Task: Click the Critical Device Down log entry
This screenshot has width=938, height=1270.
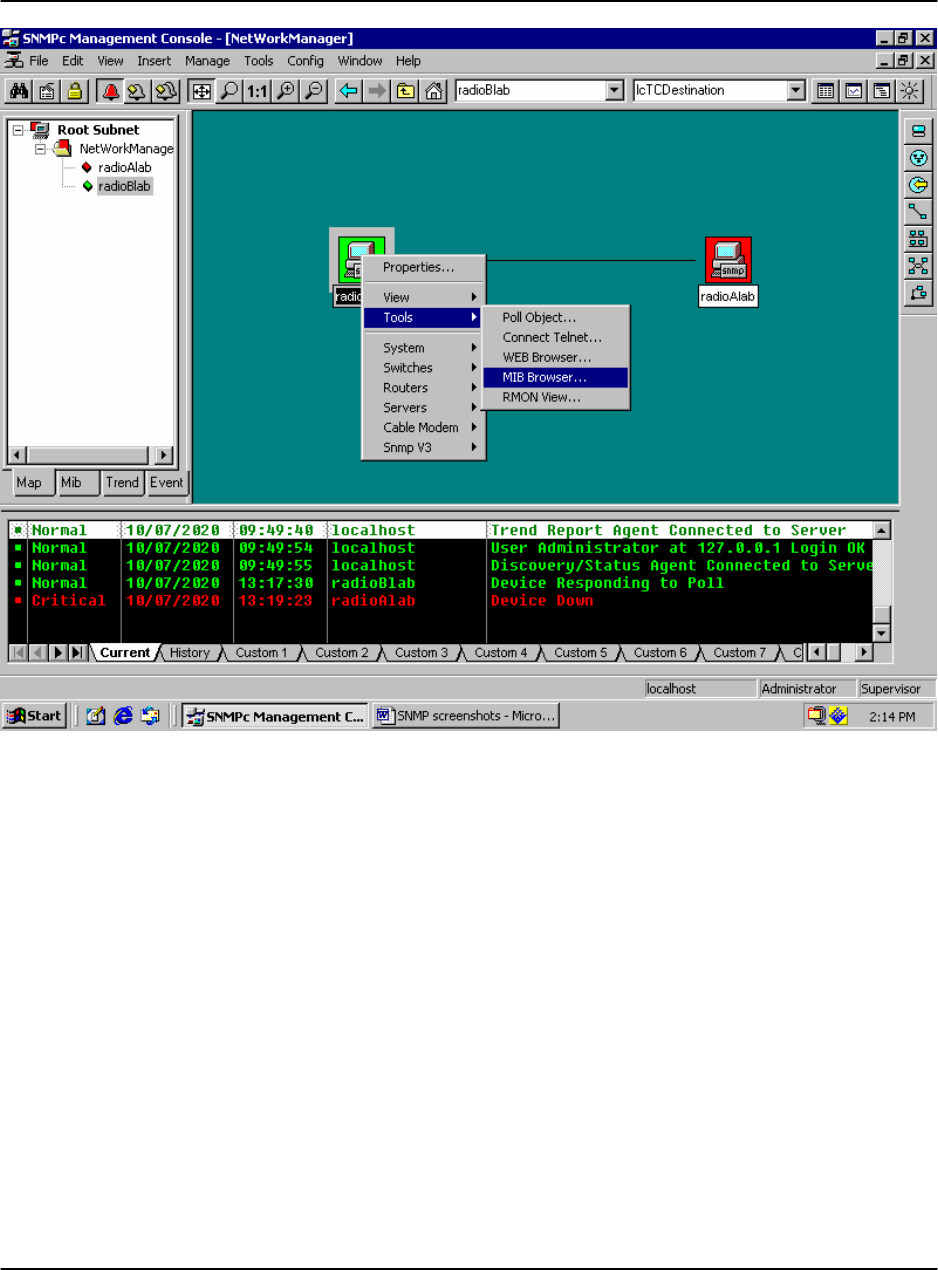Action: [x=440, y=601]
